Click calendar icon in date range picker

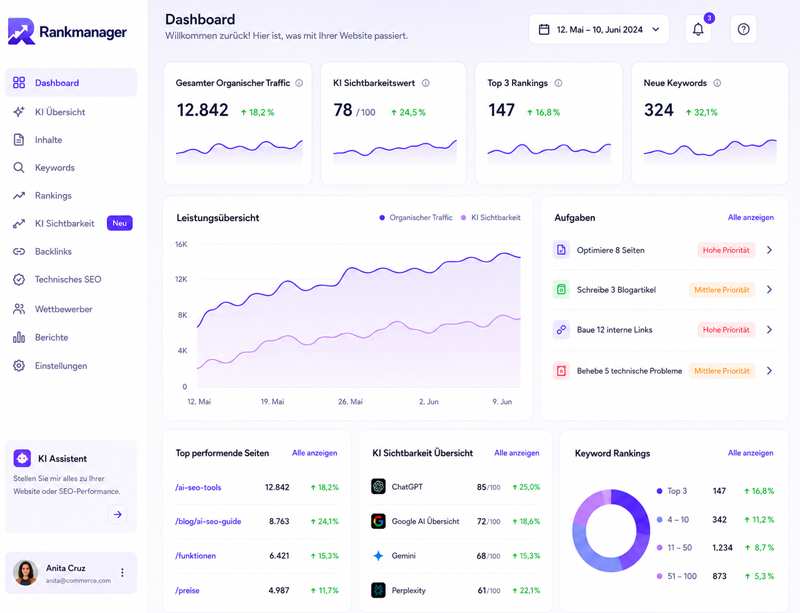(544, 30)
